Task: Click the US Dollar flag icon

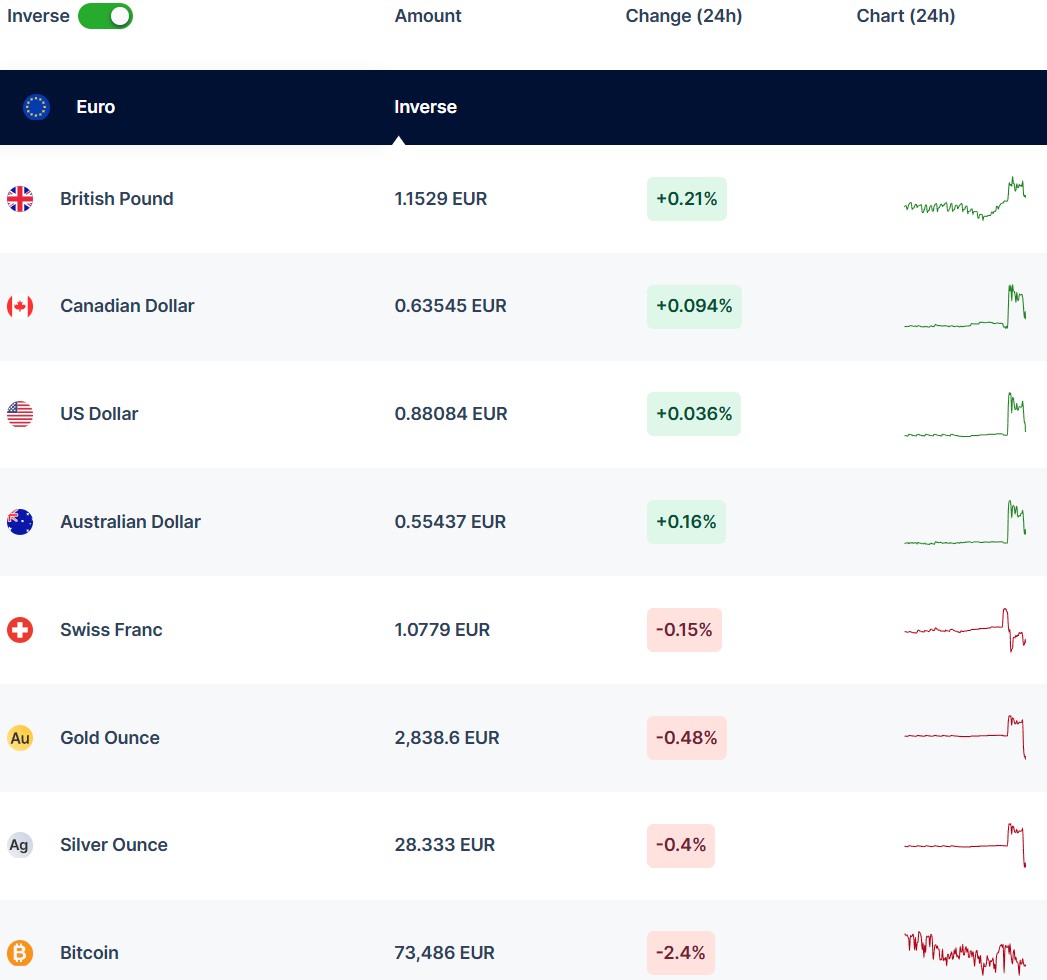Action: [x=20, y=414]
